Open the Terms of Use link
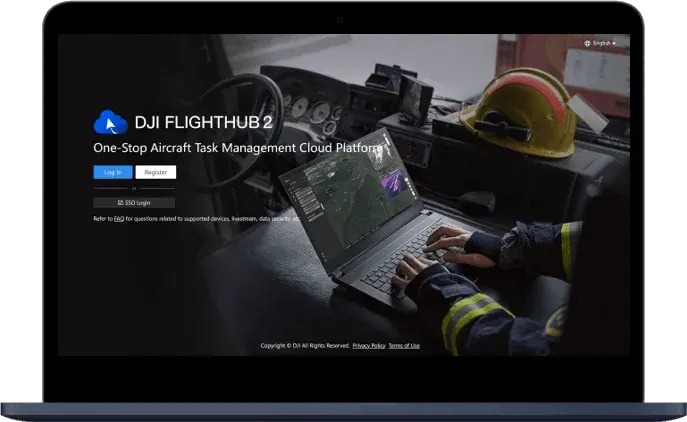687x422 pixels. point(404,346)
